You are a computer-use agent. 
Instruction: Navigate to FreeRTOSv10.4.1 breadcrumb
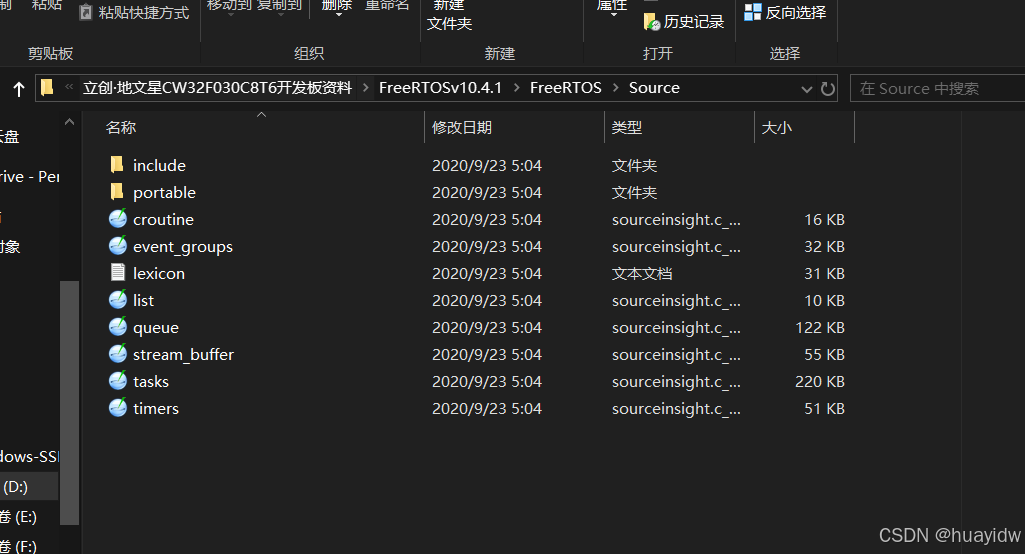[440, 88]
